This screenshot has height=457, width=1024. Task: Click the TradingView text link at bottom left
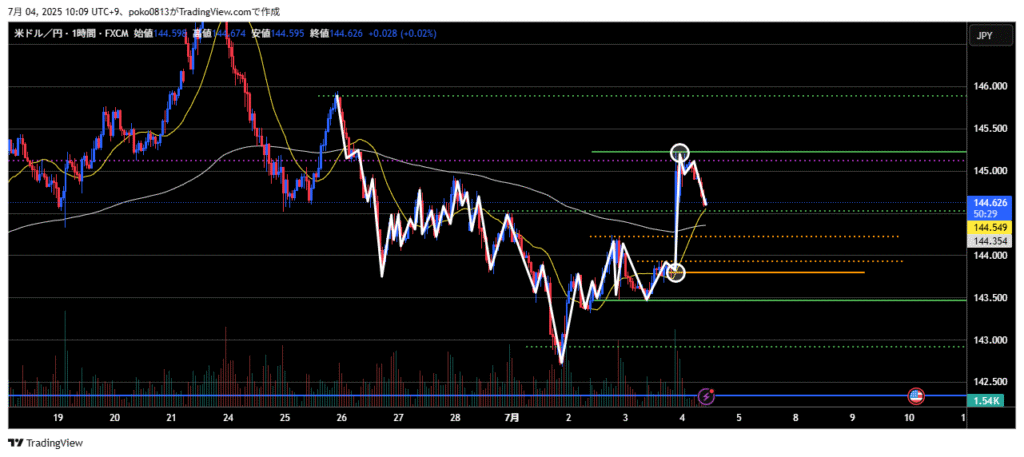(x=54, y=443)
